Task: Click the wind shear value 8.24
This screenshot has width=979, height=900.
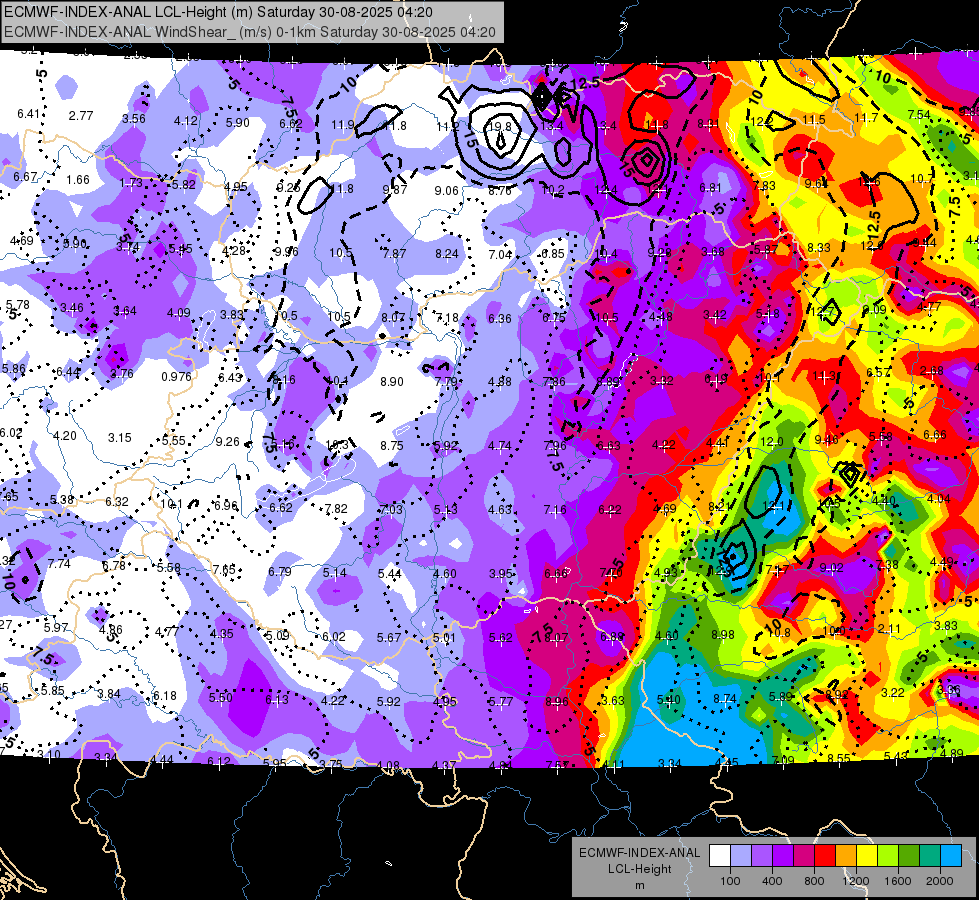Action: pyautogui.click(x=447, y=254)
